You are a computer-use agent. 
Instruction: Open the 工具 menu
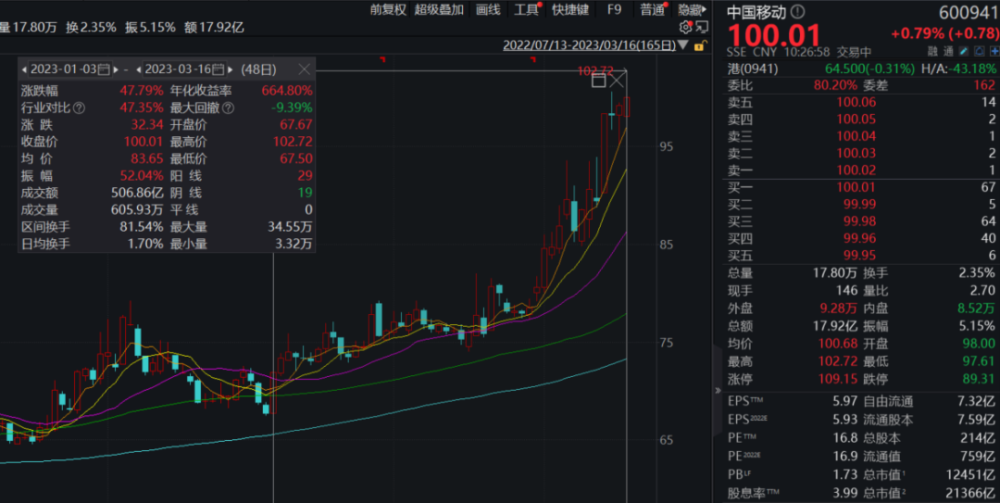(526, 10)
